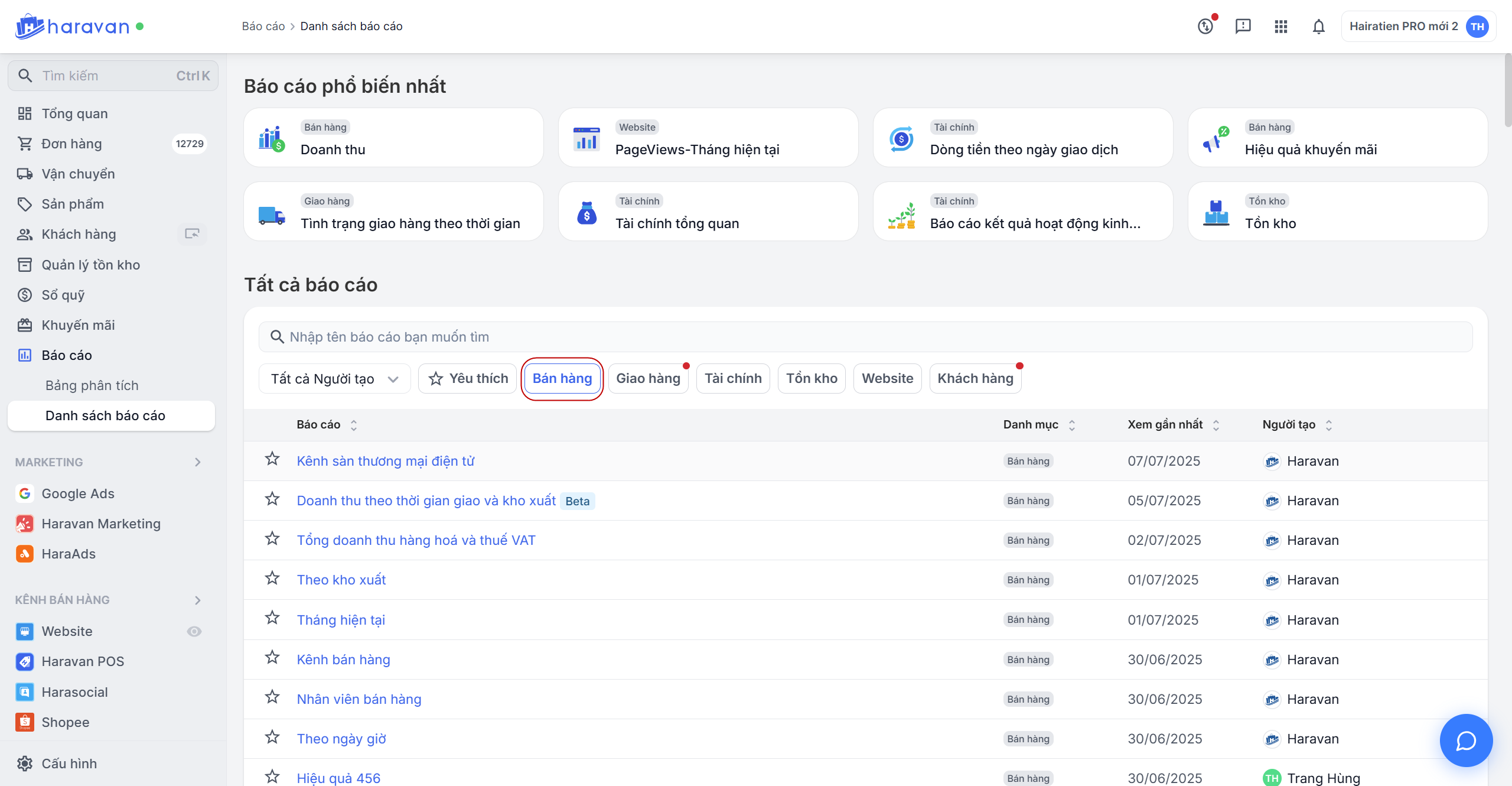1512x786 pixels.
Task: Click the icon beside Khách hàng in sidebar
Action: point(192,234)
